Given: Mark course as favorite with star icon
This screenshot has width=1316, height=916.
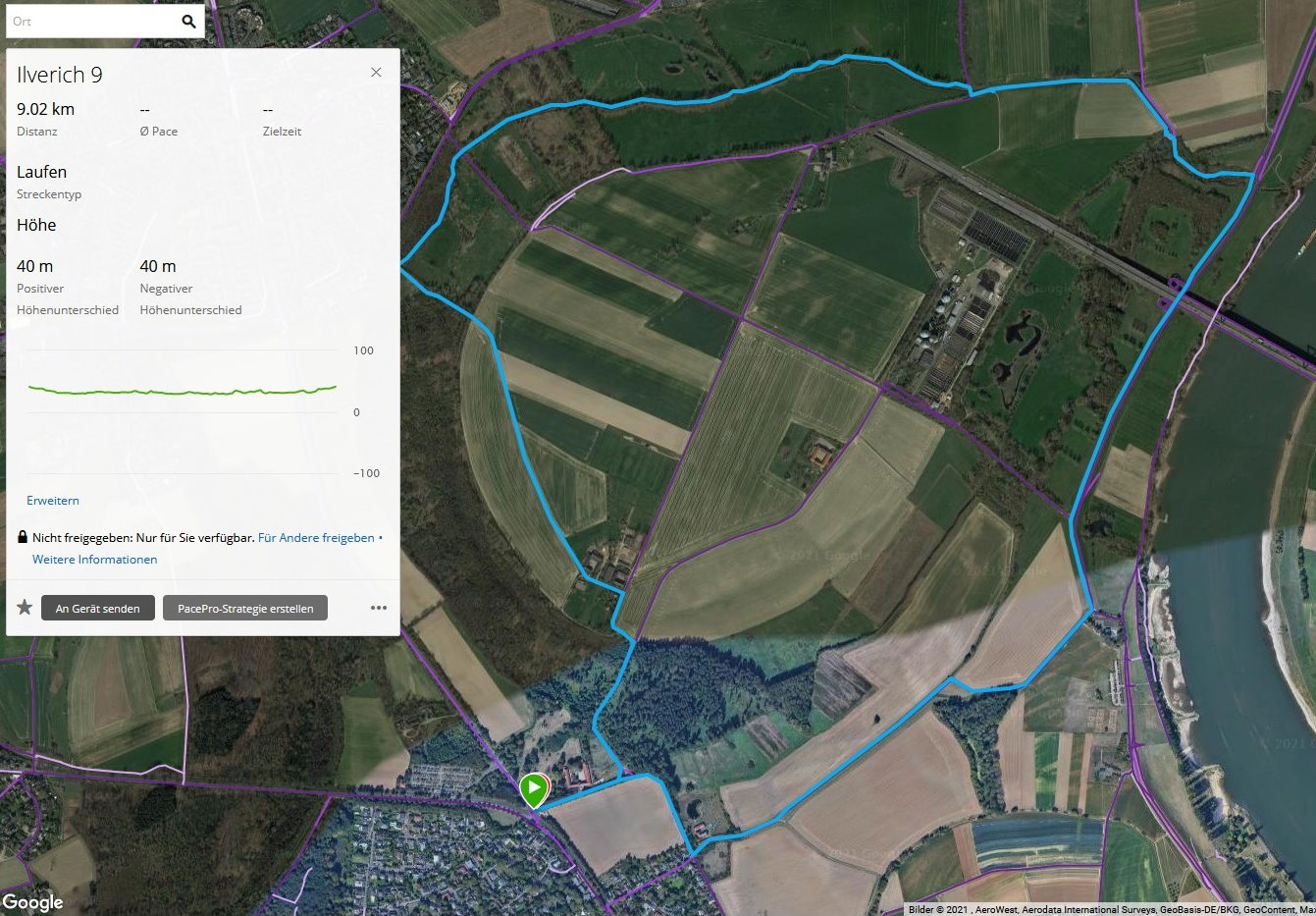Looking at the screenshot, I should coord(25,608).
